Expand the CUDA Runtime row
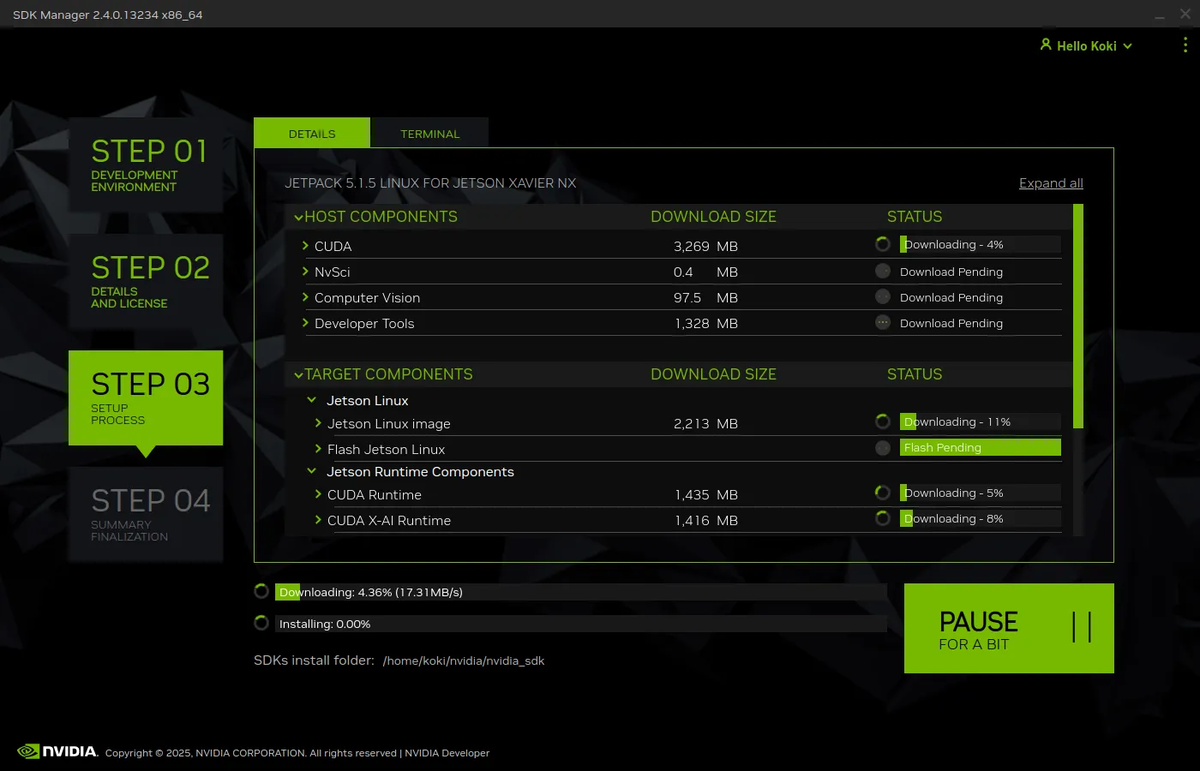This screenshot has width=1200, height=771. (319, 494)
